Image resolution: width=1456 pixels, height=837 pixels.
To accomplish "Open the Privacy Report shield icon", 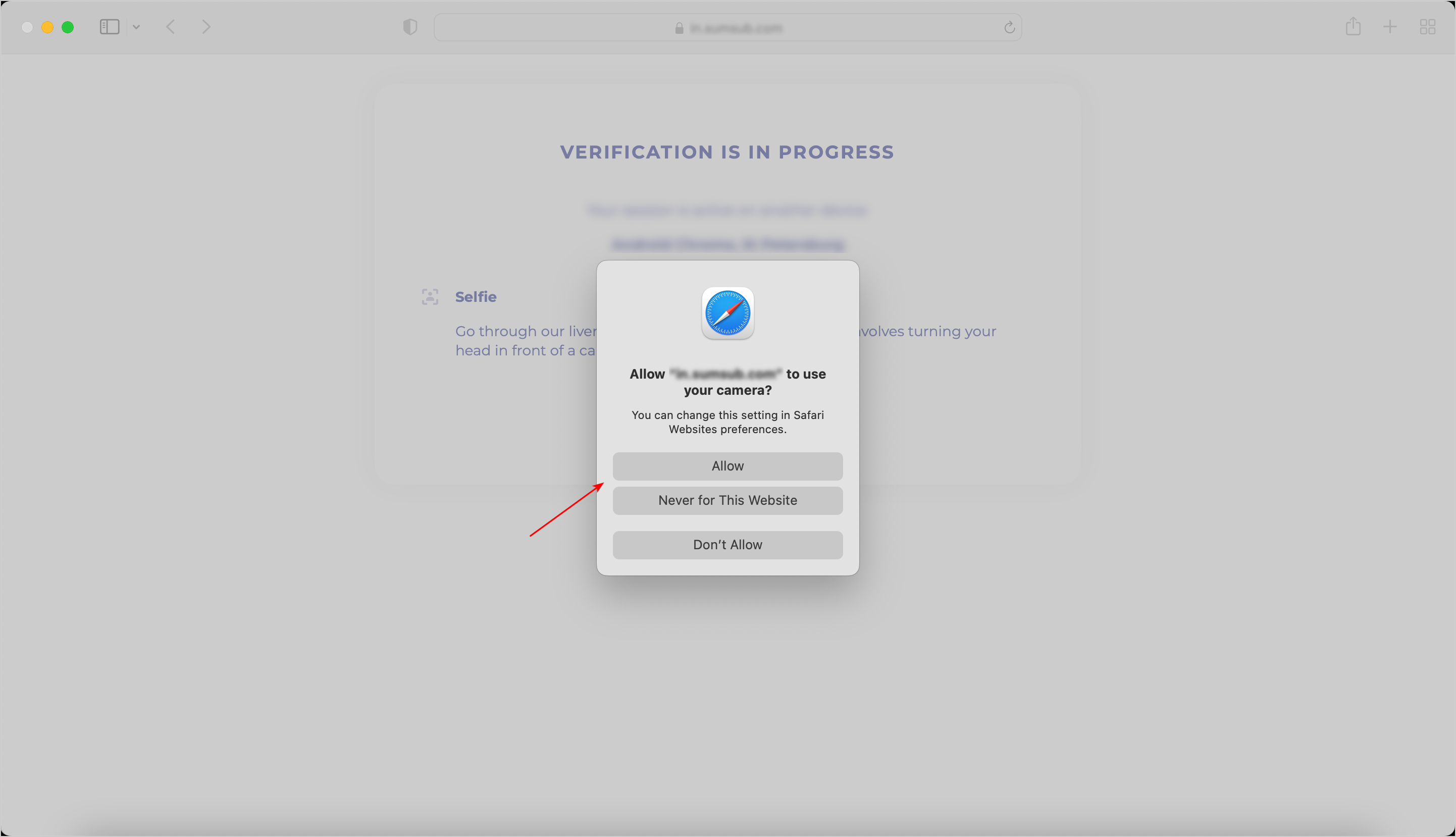I will tap(410, 27).
